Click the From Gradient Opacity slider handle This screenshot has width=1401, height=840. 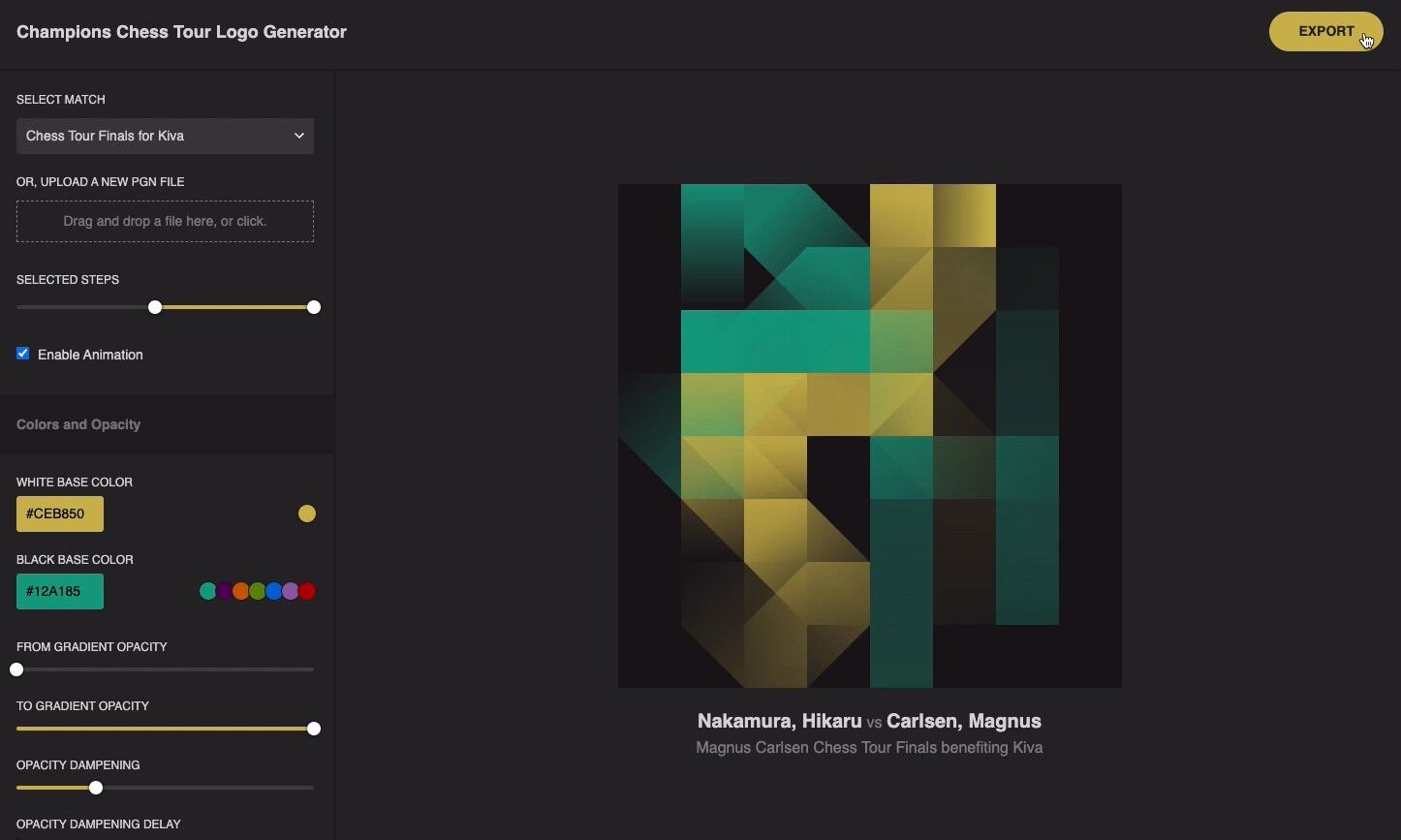click(x=16, y=669)
